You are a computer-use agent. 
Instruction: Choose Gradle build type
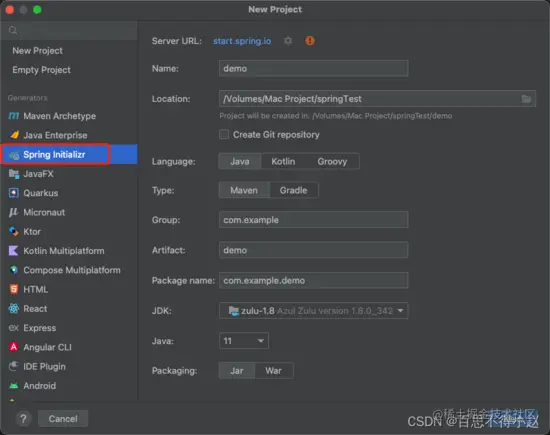click(x=294, y=190)
